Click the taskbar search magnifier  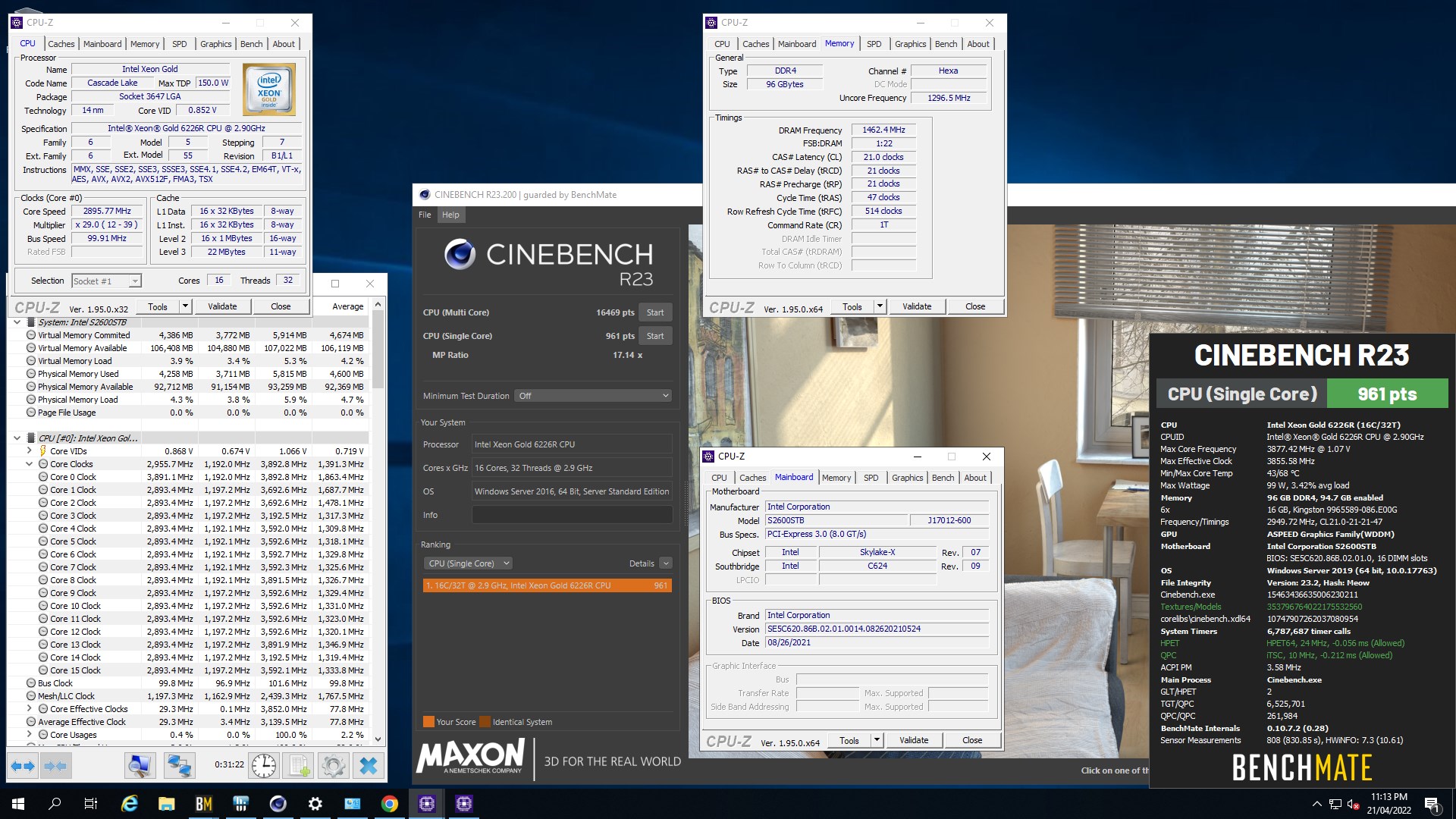(x=55, y=804)
